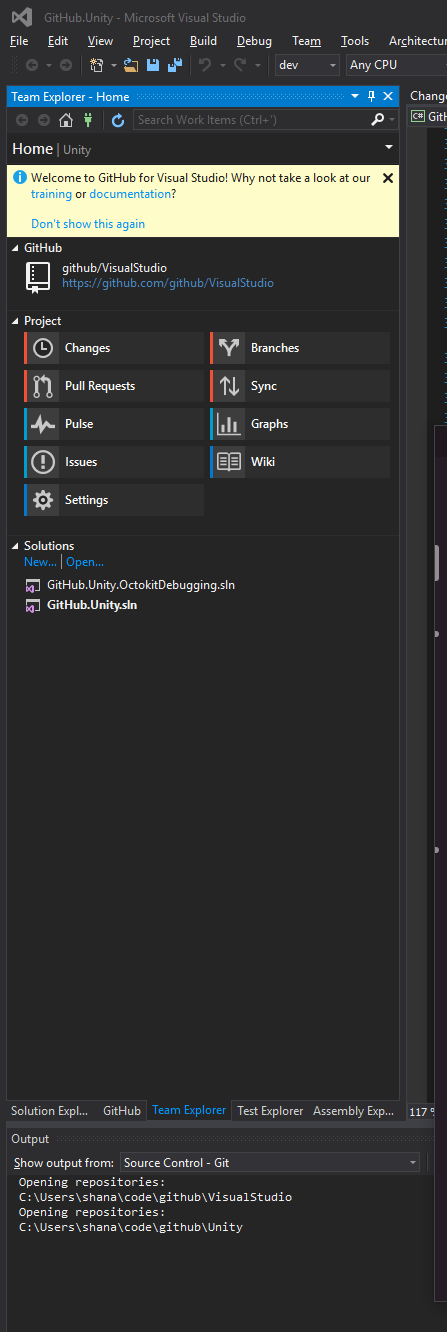Collapse the GitHub section
Screen dimensions: 447x1332
click(15, 247)
